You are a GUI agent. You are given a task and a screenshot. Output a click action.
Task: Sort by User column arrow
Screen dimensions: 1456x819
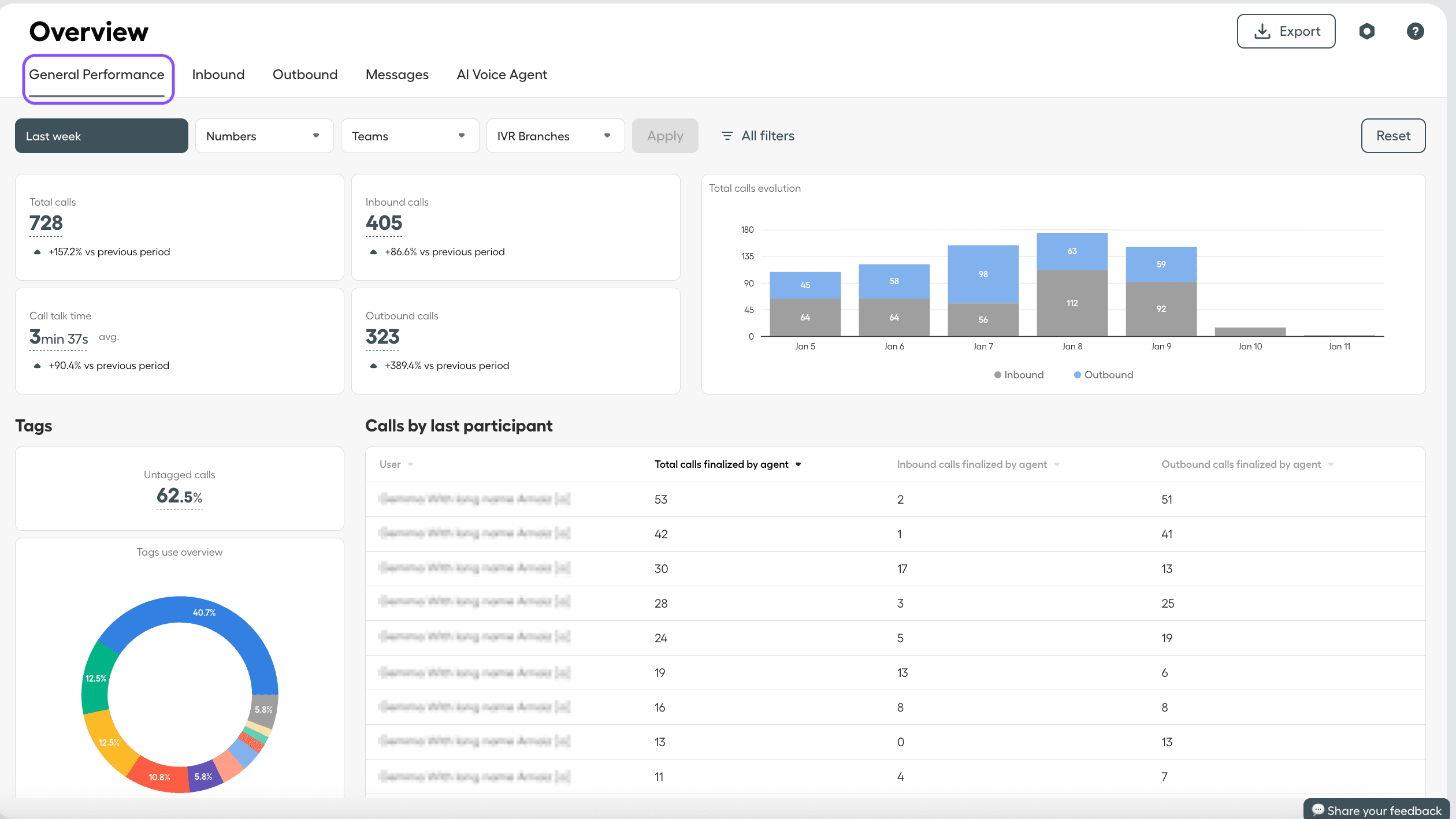point(410,464)
